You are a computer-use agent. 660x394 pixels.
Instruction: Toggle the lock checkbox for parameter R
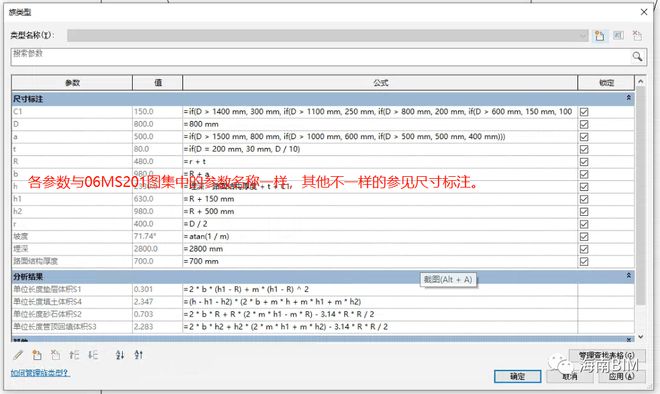tap(584, 162)
